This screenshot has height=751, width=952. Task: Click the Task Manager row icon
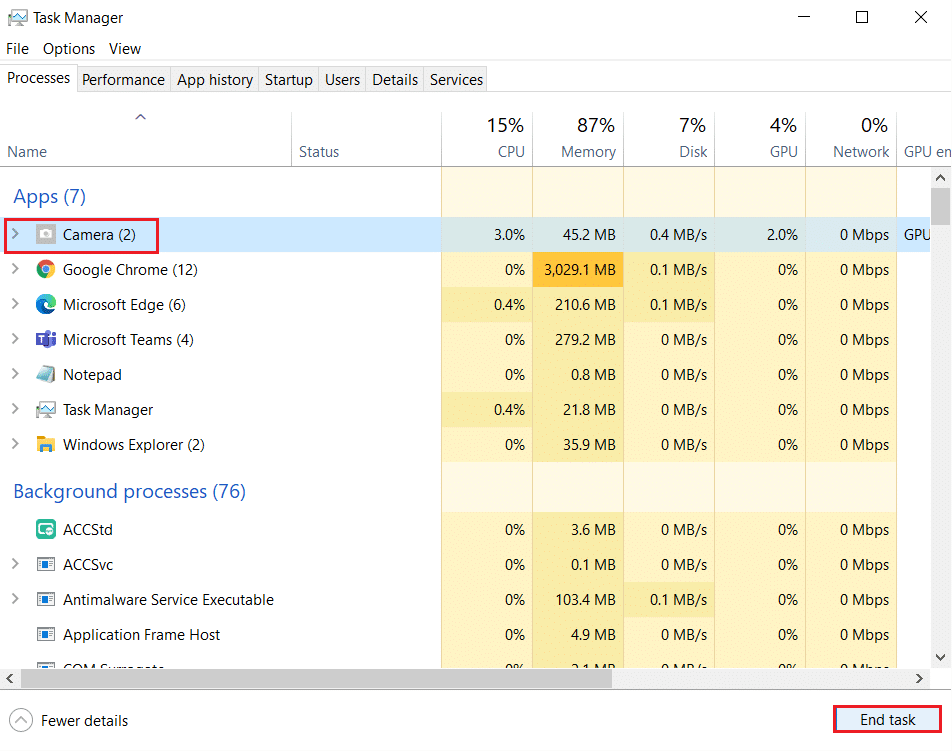(46, 409)
